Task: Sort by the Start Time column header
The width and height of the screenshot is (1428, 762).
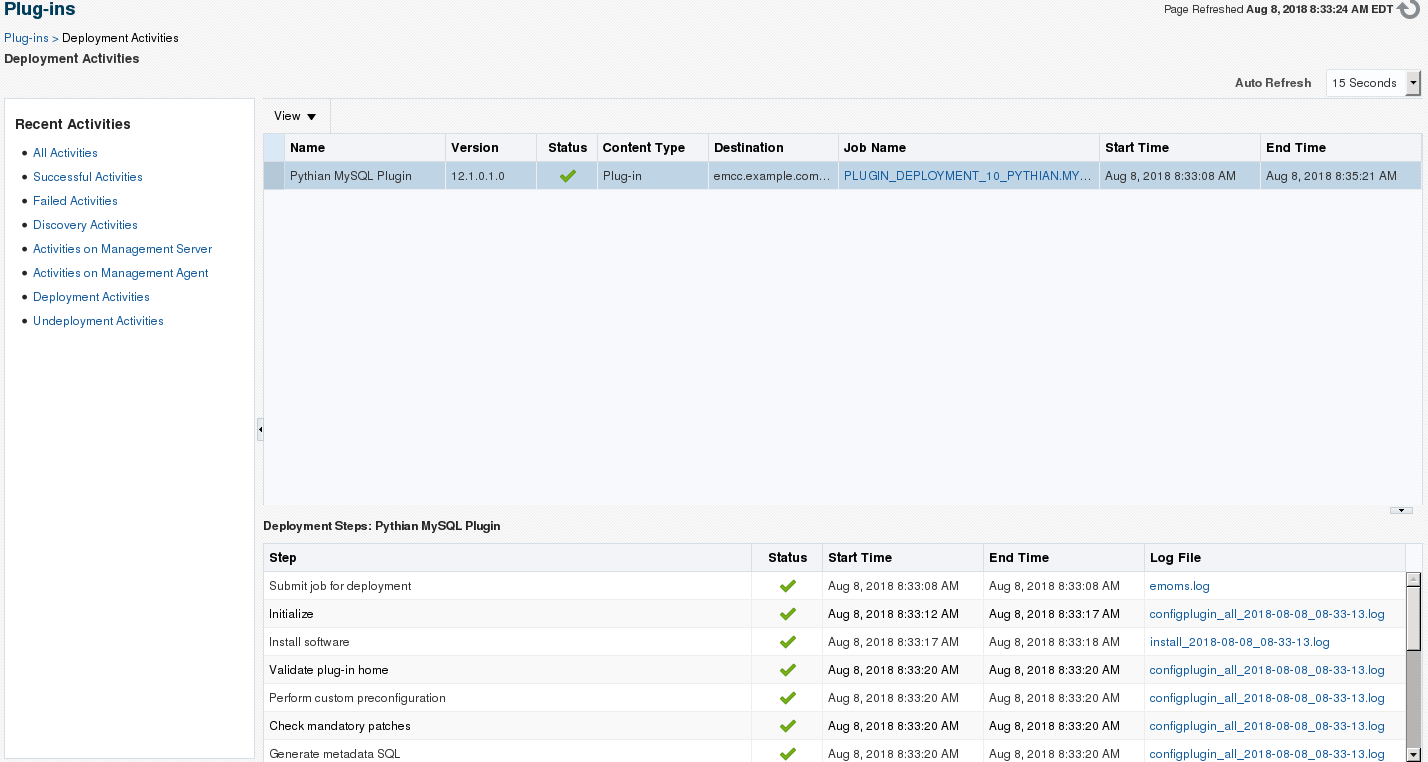Action: coord(1136,148)
